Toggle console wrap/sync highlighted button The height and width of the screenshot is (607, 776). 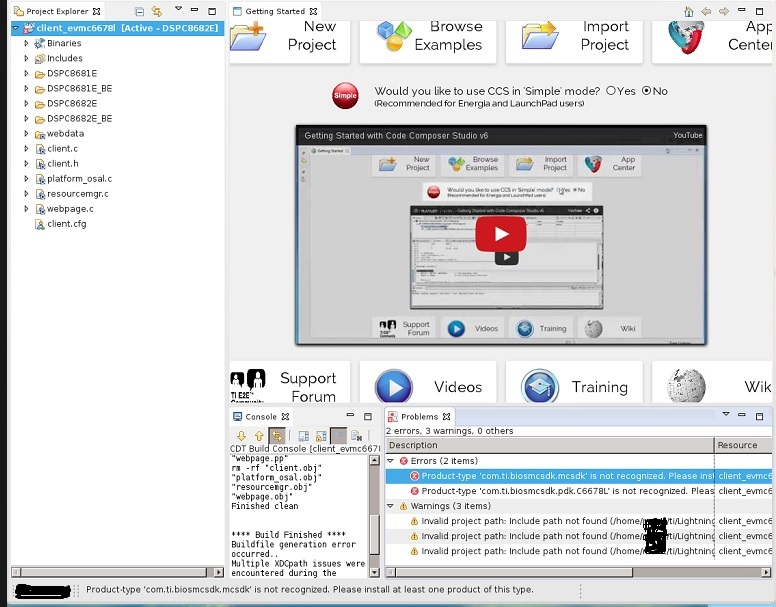click(277, 436)
